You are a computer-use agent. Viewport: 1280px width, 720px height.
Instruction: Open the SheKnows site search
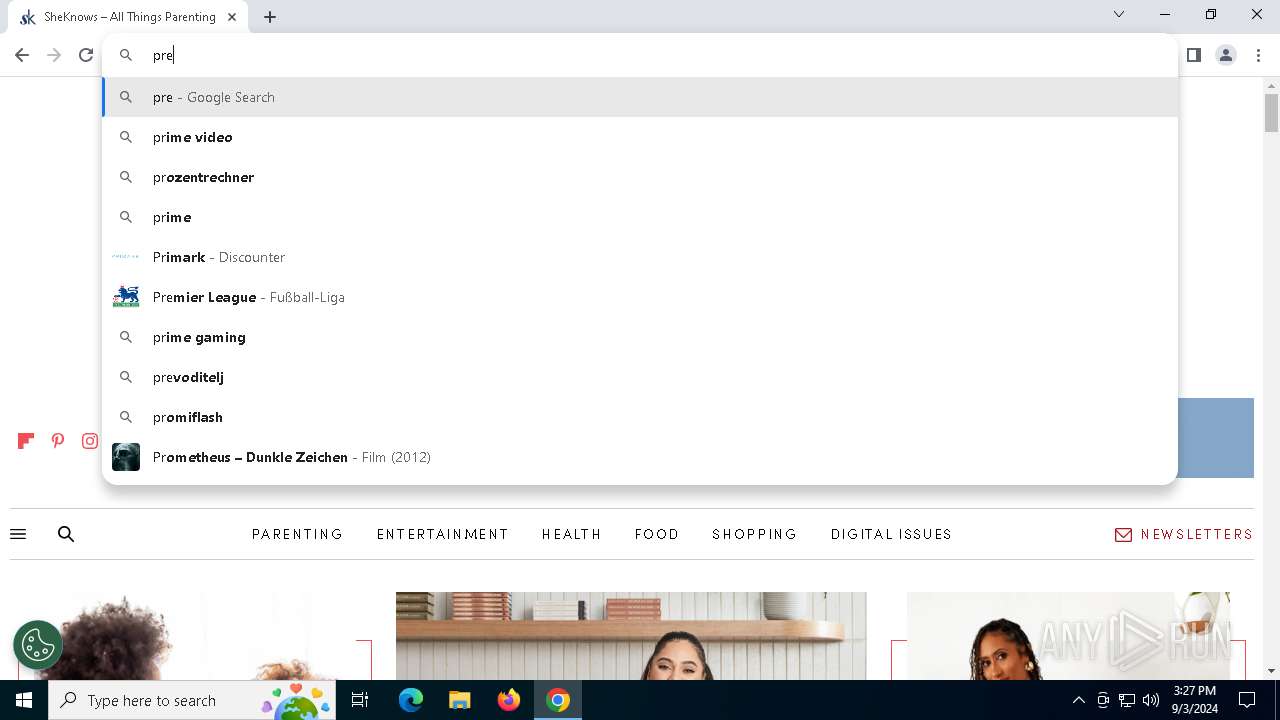pos(66,534)
